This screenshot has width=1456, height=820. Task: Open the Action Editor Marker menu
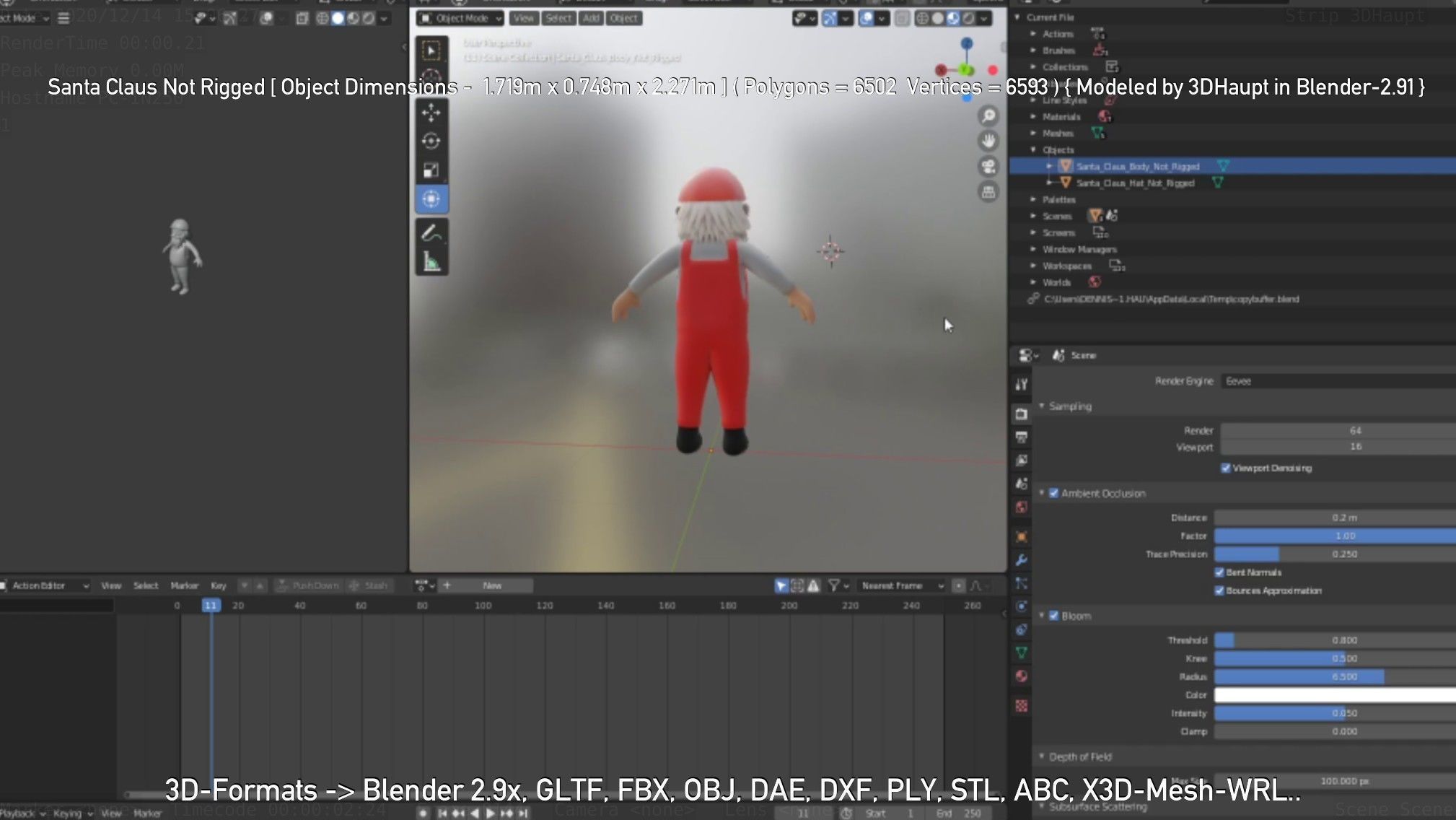[185, 585]
